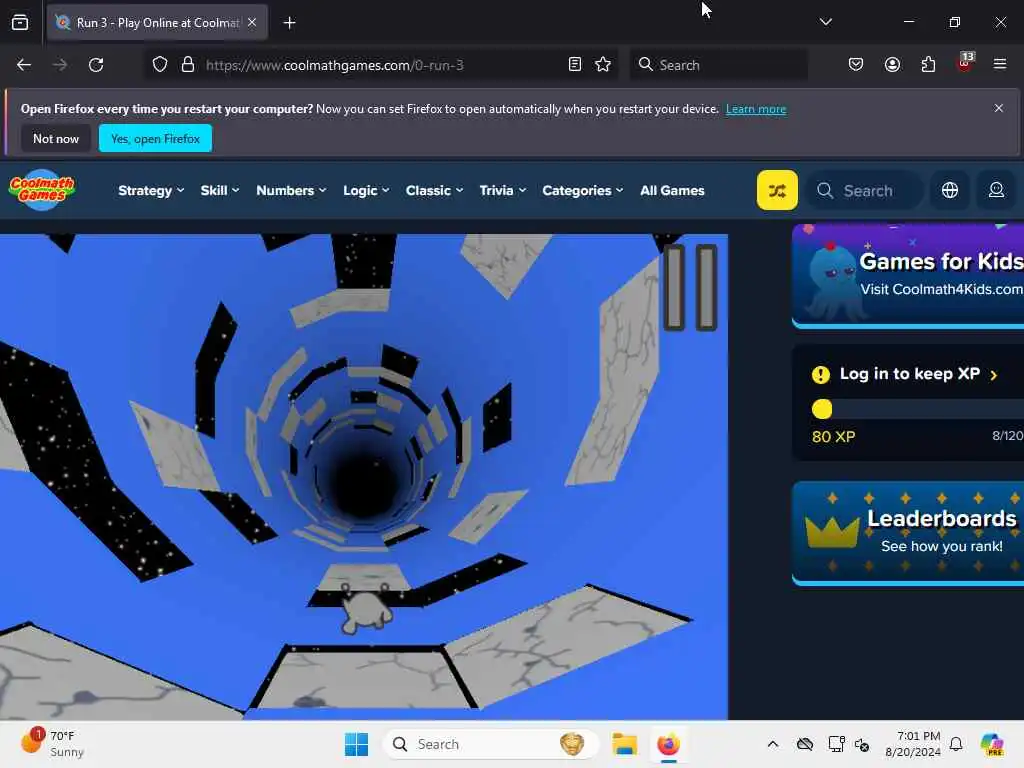This screenshot has width=1024, height=768.
Task: Open the notification bell in taskbar
Action: coord(956,744)
